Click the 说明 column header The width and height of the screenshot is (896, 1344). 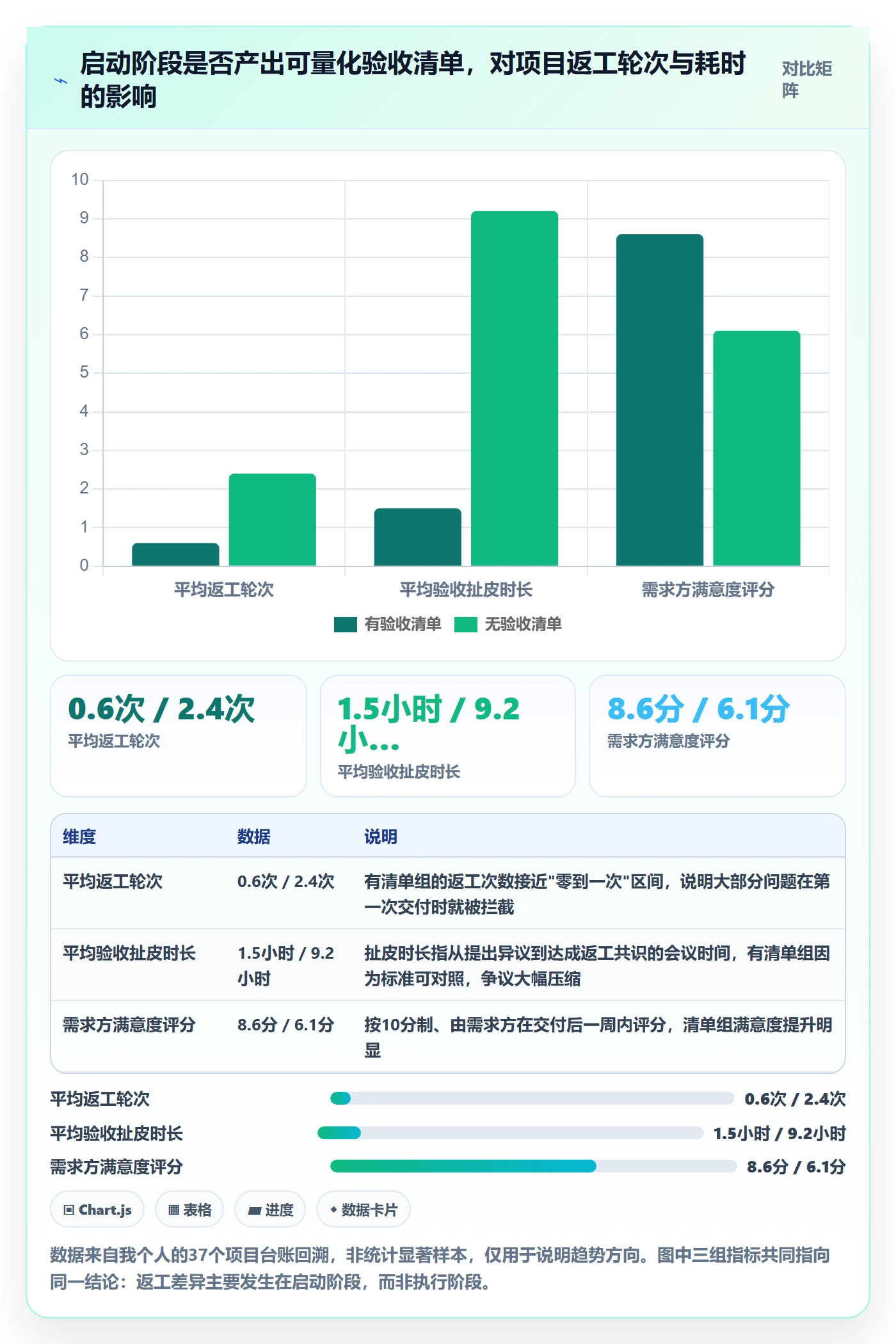click(381, 836)
